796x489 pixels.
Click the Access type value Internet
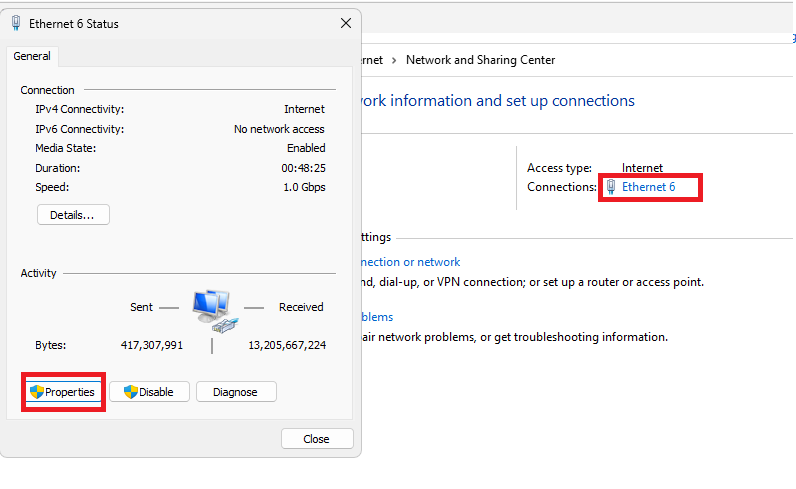pyautogui.click(x=642, y=168)
